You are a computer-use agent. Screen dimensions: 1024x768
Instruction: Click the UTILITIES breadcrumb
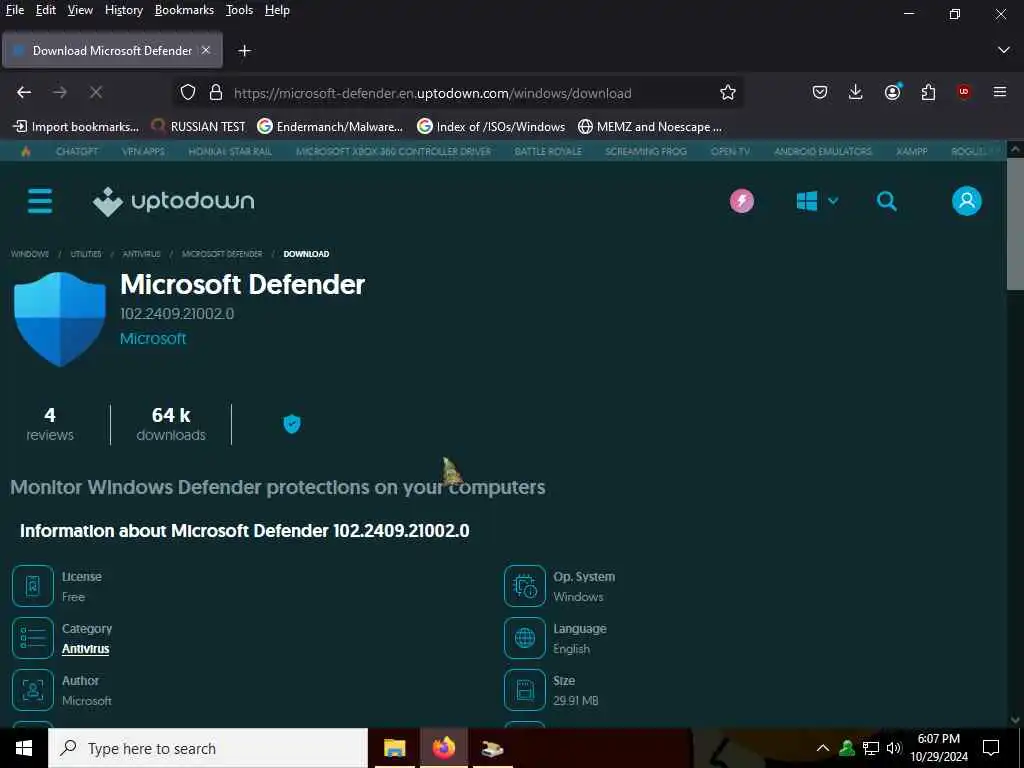click(86, 254)
